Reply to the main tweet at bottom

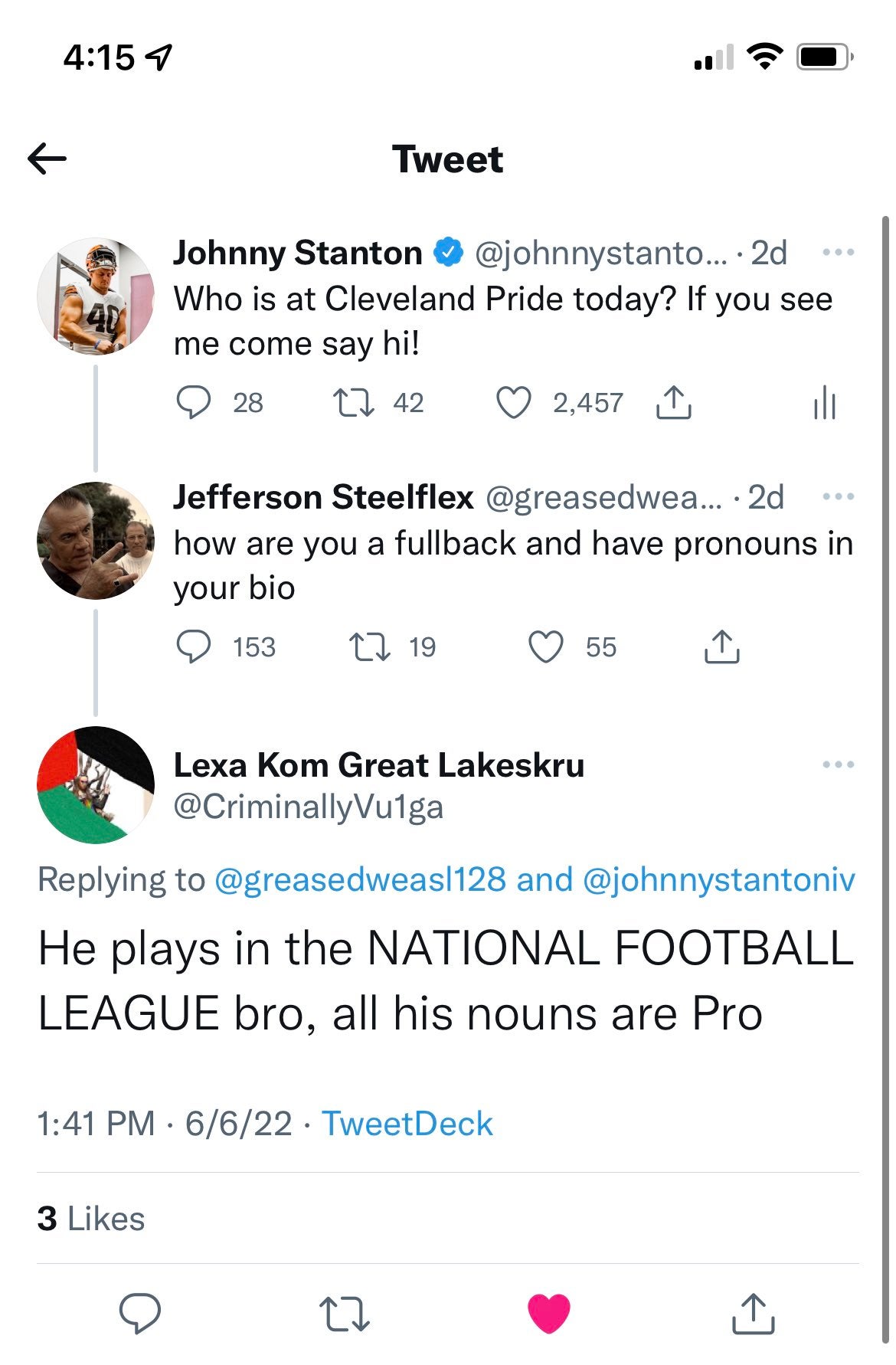click(139, 1313)
